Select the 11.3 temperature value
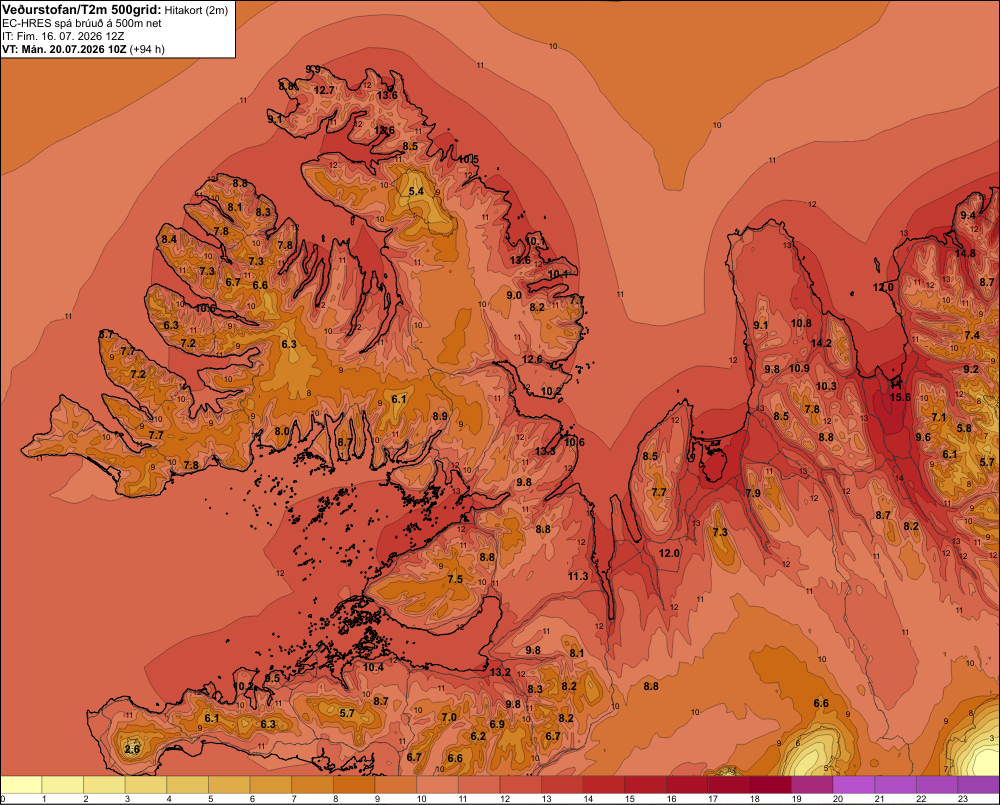 578,576
